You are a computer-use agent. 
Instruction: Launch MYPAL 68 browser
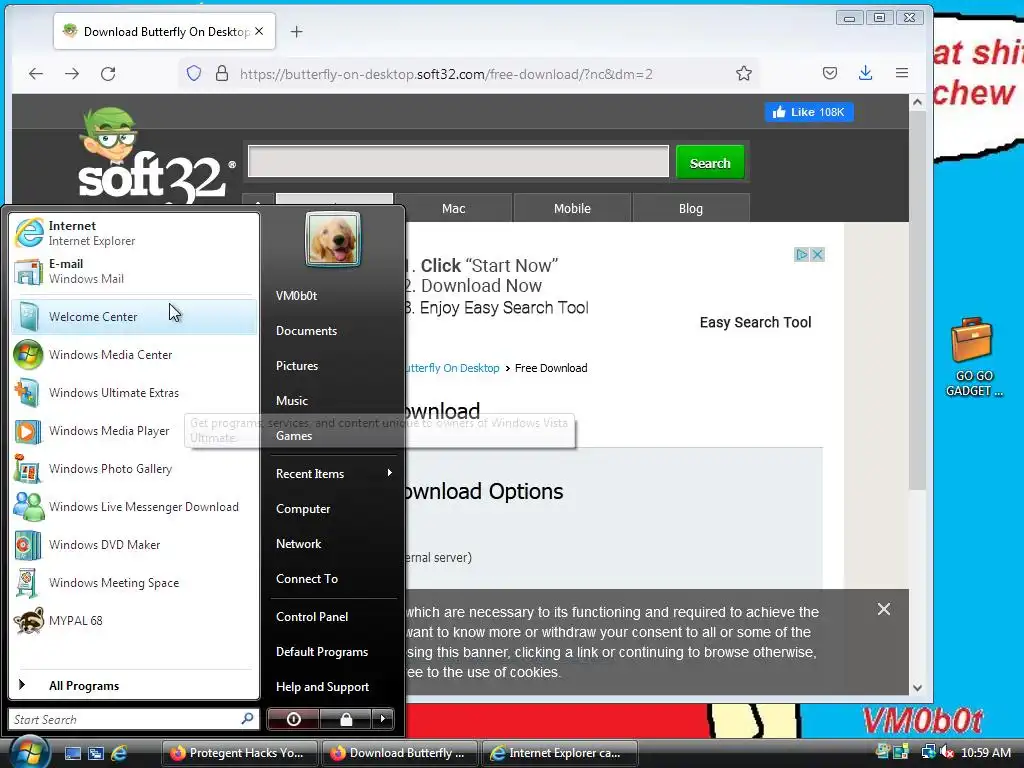coord(134,620)
